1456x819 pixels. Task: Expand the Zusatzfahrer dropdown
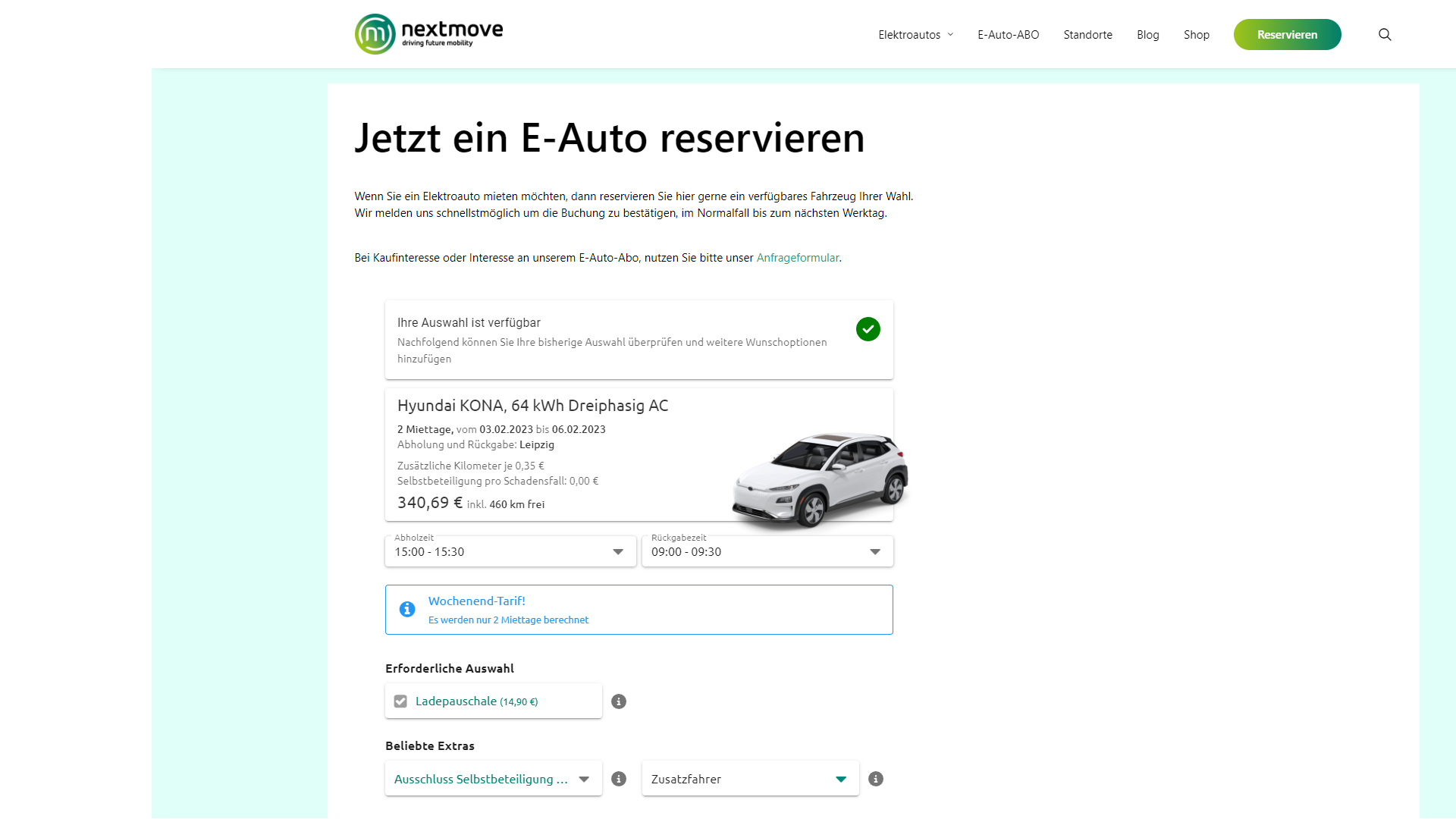tap(750, 779)
